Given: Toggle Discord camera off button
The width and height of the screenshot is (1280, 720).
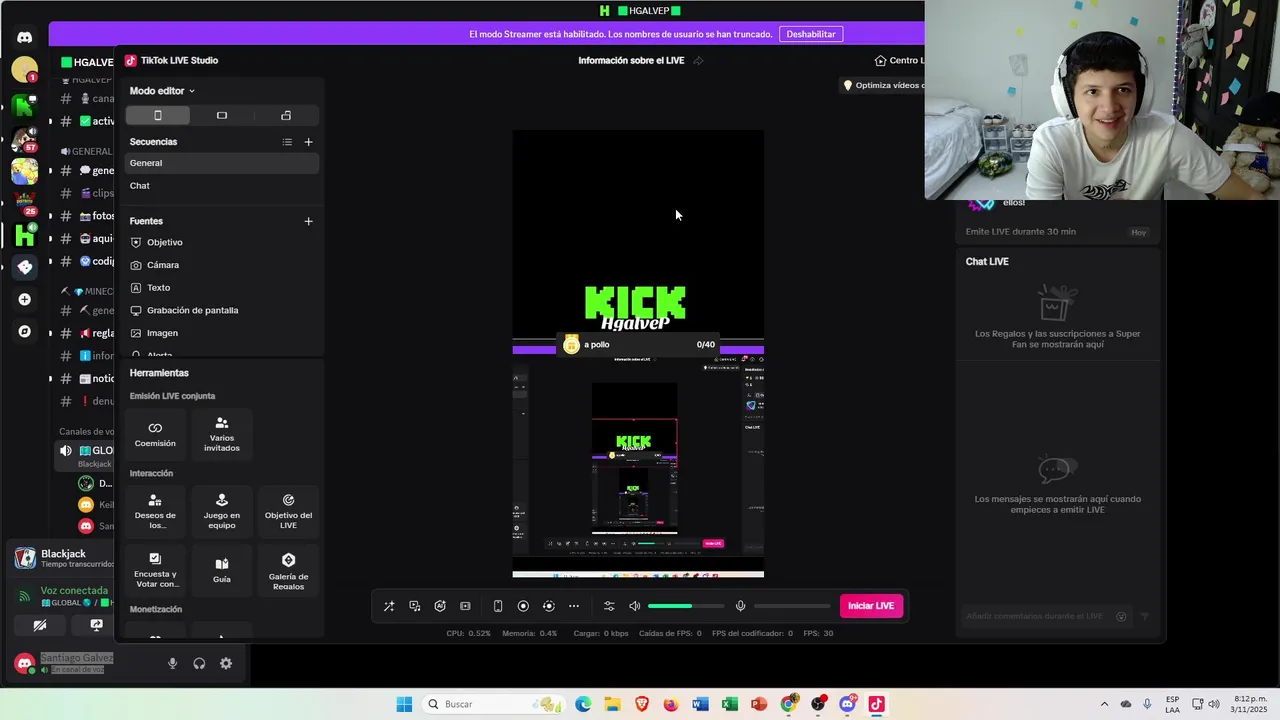Looking at the screenshot, I should tap(39, 625).
